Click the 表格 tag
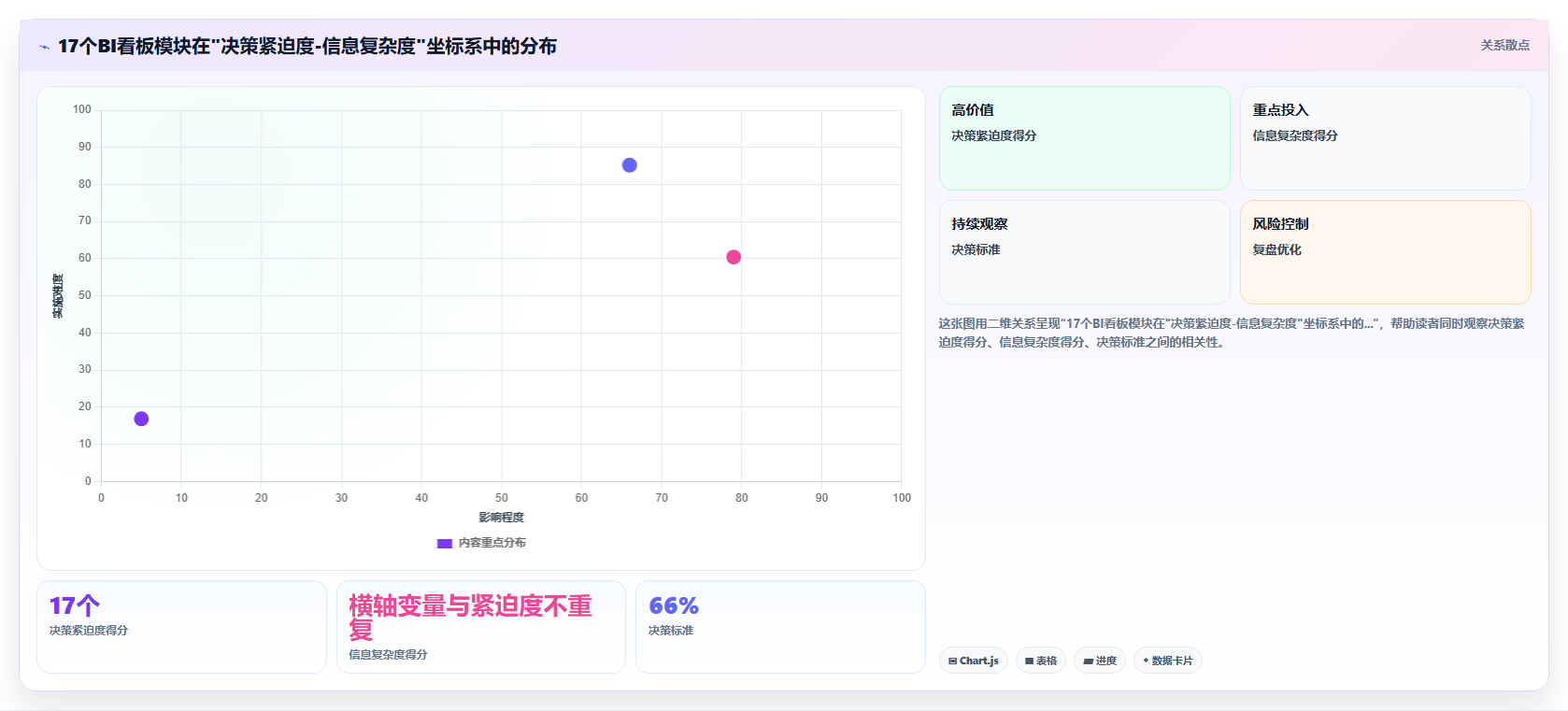This screenshot has height=711, width=1568. point(1041,661)
